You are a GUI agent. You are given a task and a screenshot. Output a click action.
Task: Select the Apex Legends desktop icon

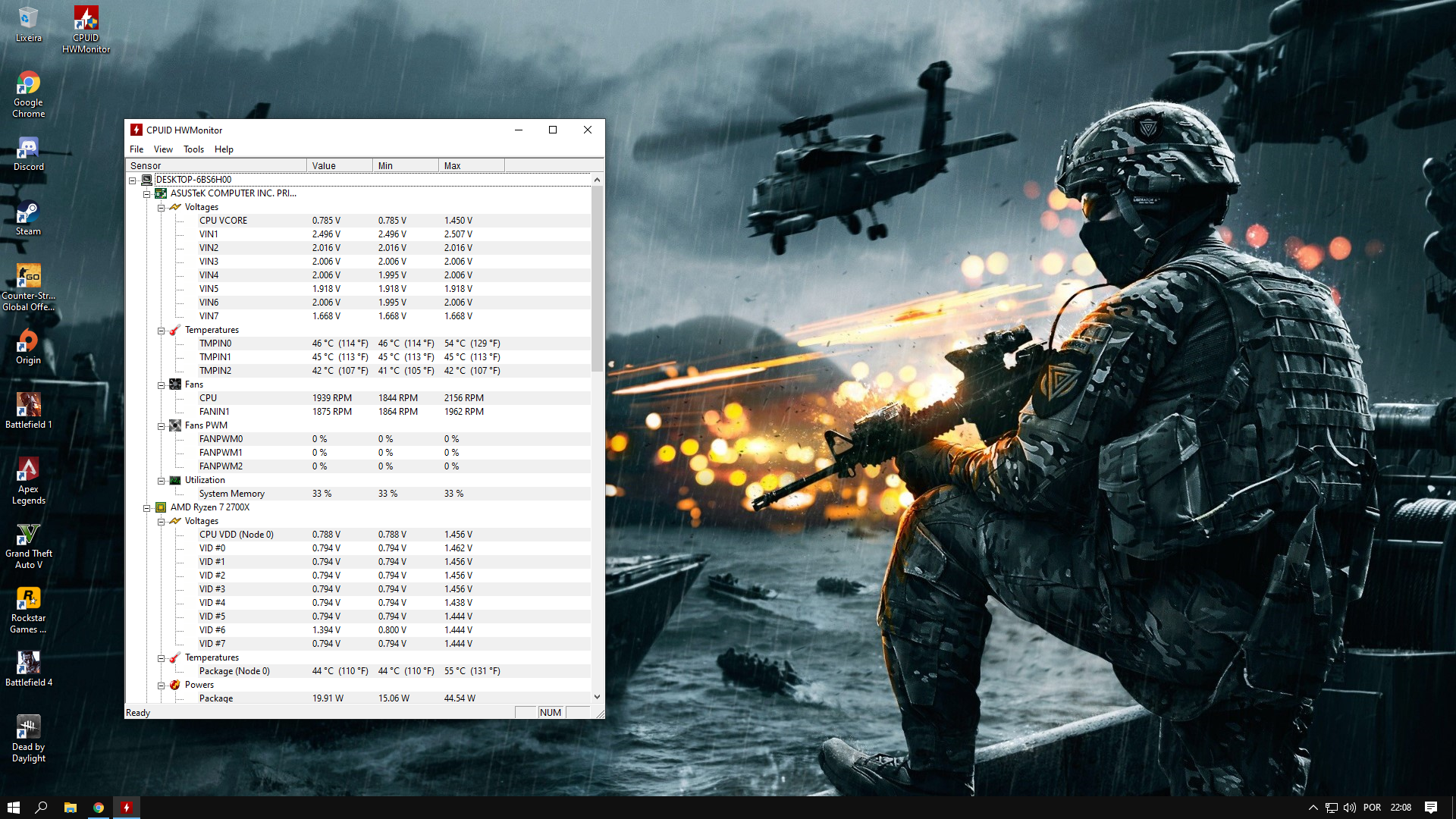pos(28,481)
